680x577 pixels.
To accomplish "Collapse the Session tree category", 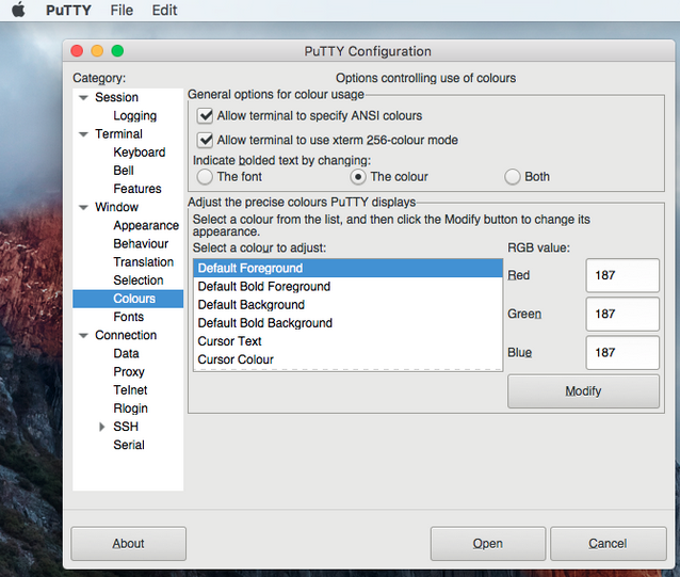I will tap(84, 98).
